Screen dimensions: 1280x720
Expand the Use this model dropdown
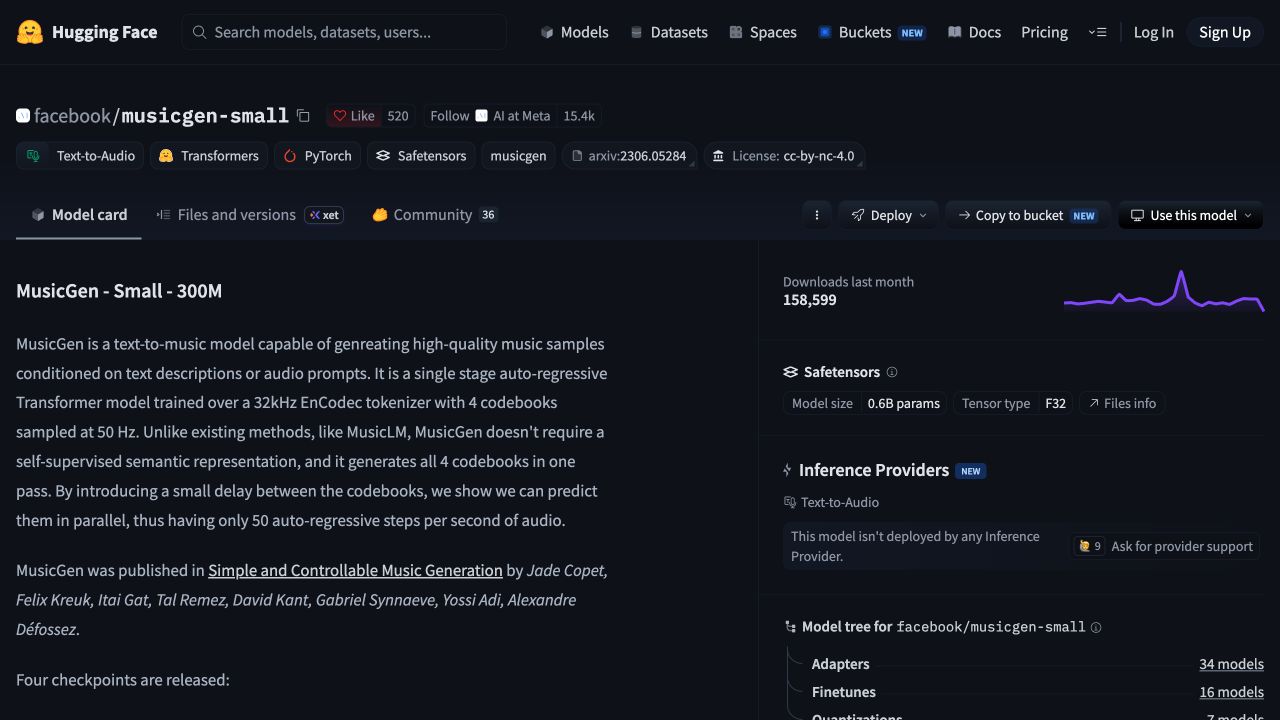click(1191, 215)
